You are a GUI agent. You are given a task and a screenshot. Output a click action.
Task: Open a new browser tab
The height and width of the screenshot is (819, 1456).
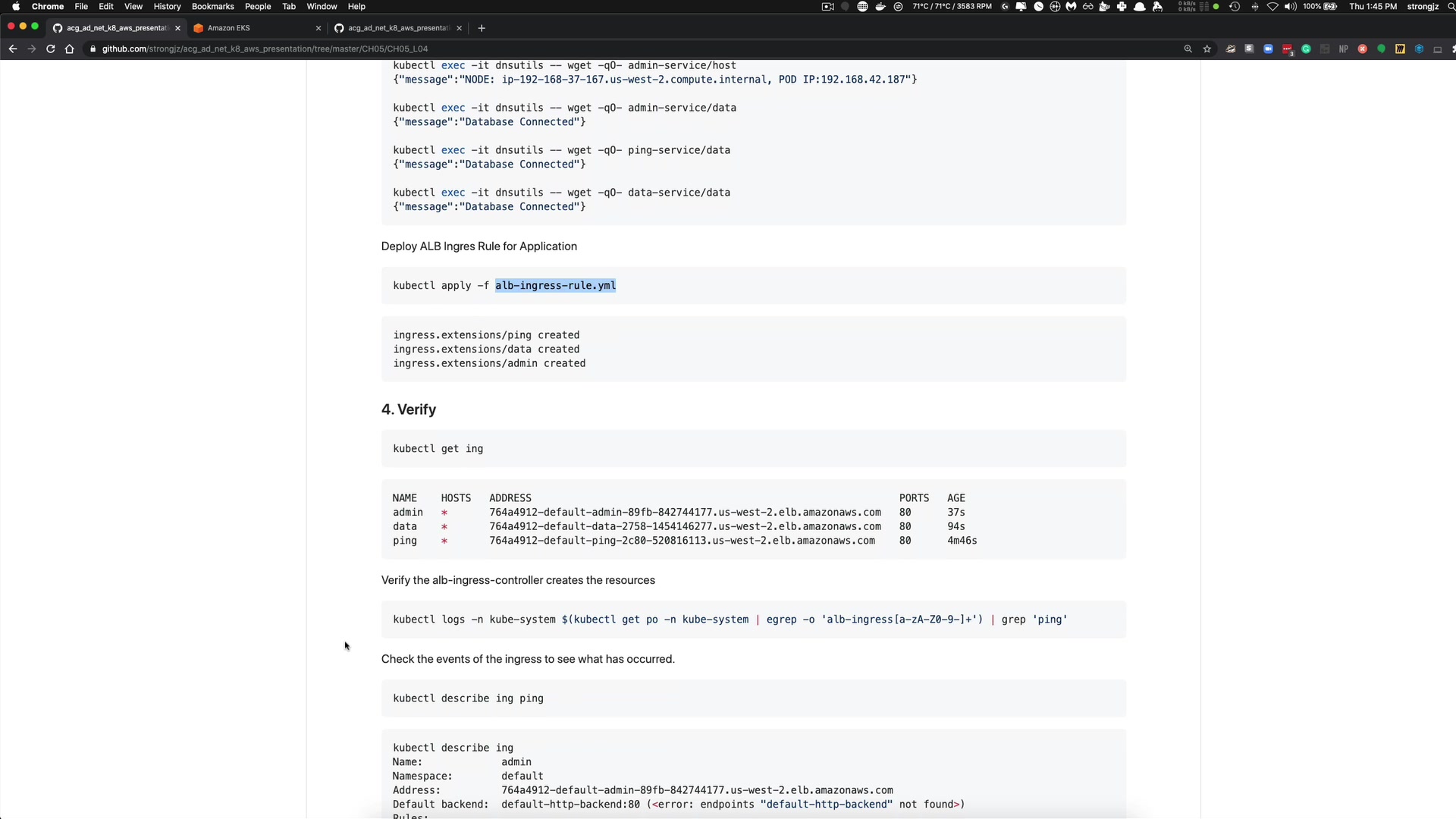482,28
